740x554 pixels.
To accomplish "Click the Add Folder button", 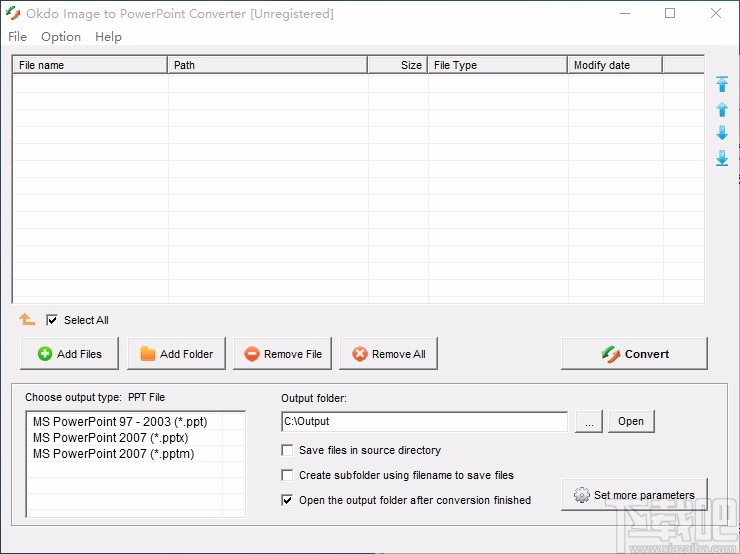I will click(x=177, y=353).
